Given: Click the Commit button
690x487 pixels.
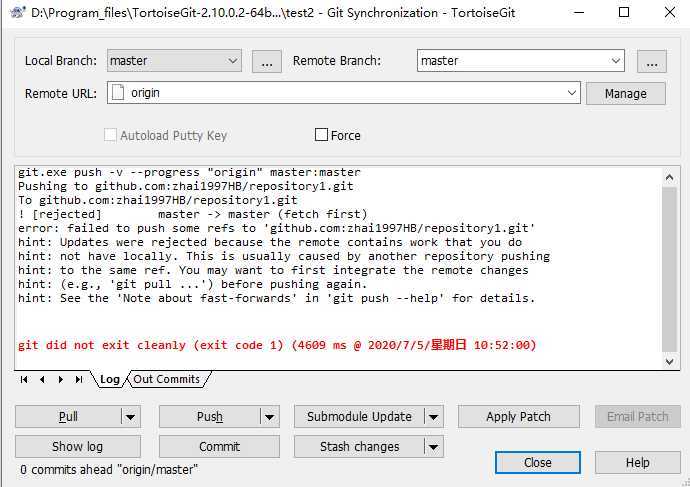Looking at the screenshot, I should (219, 447).
